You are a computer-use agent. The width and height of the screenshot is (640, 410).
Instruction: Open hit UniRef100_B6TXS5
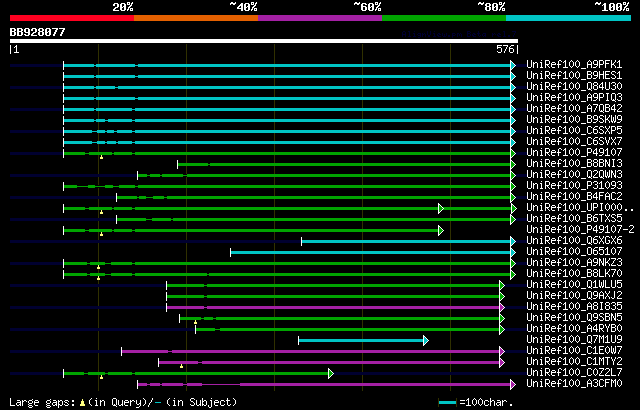574,219
